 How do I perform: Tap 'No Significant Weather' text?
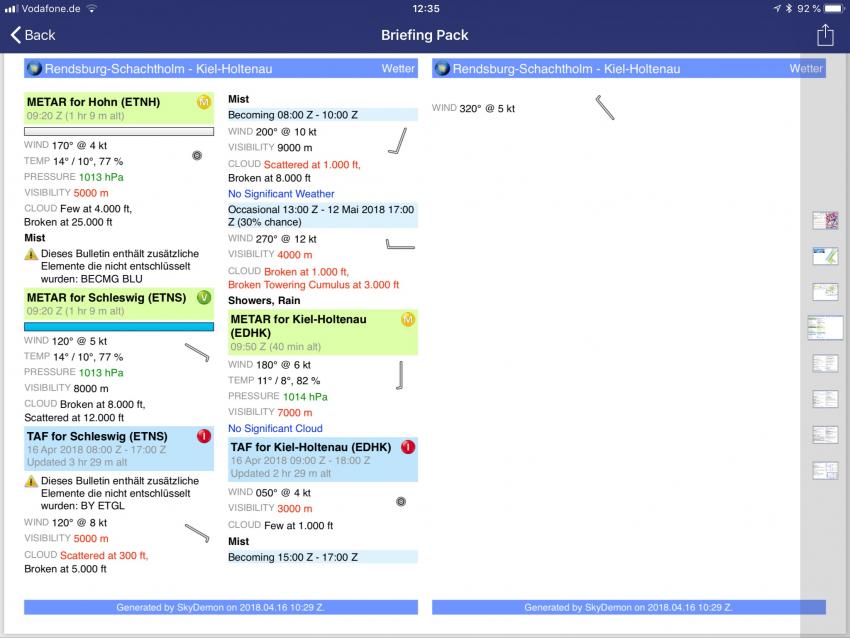[x=281, y=194]
